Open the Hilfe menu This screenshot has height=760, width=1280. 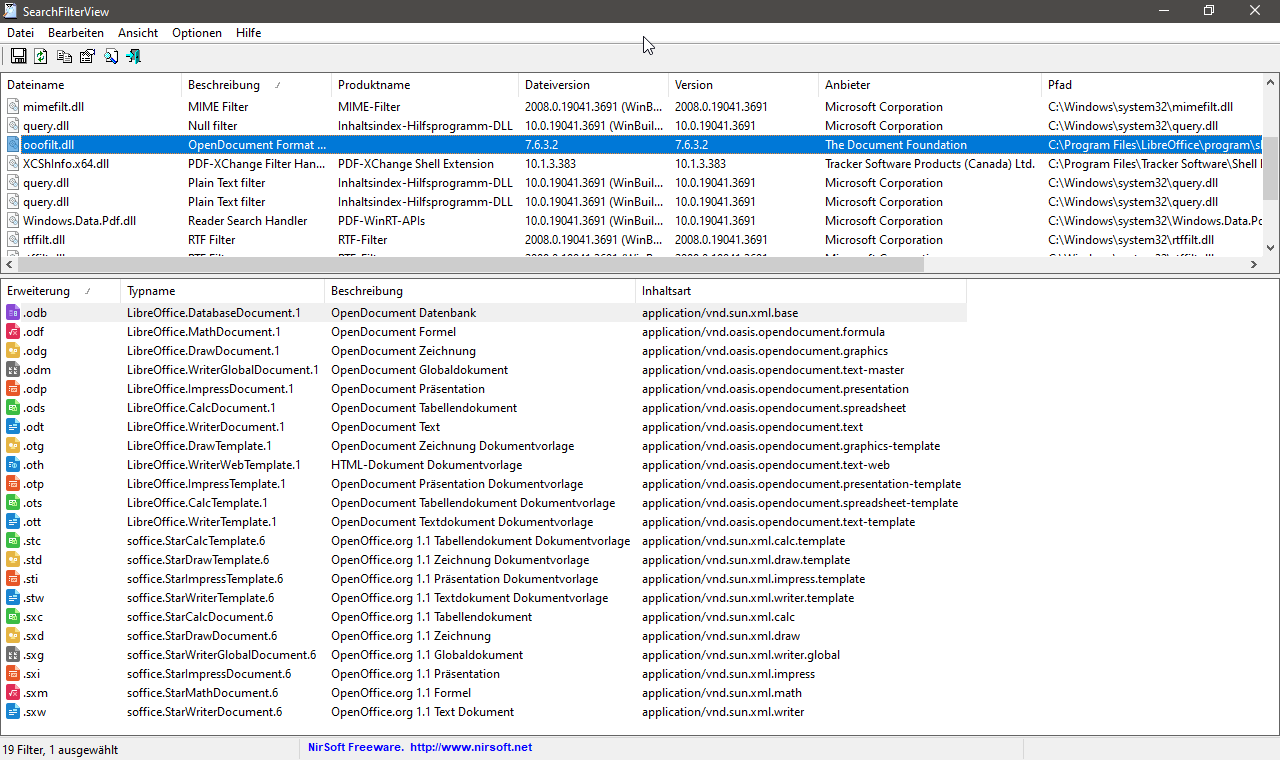point(249,33)
